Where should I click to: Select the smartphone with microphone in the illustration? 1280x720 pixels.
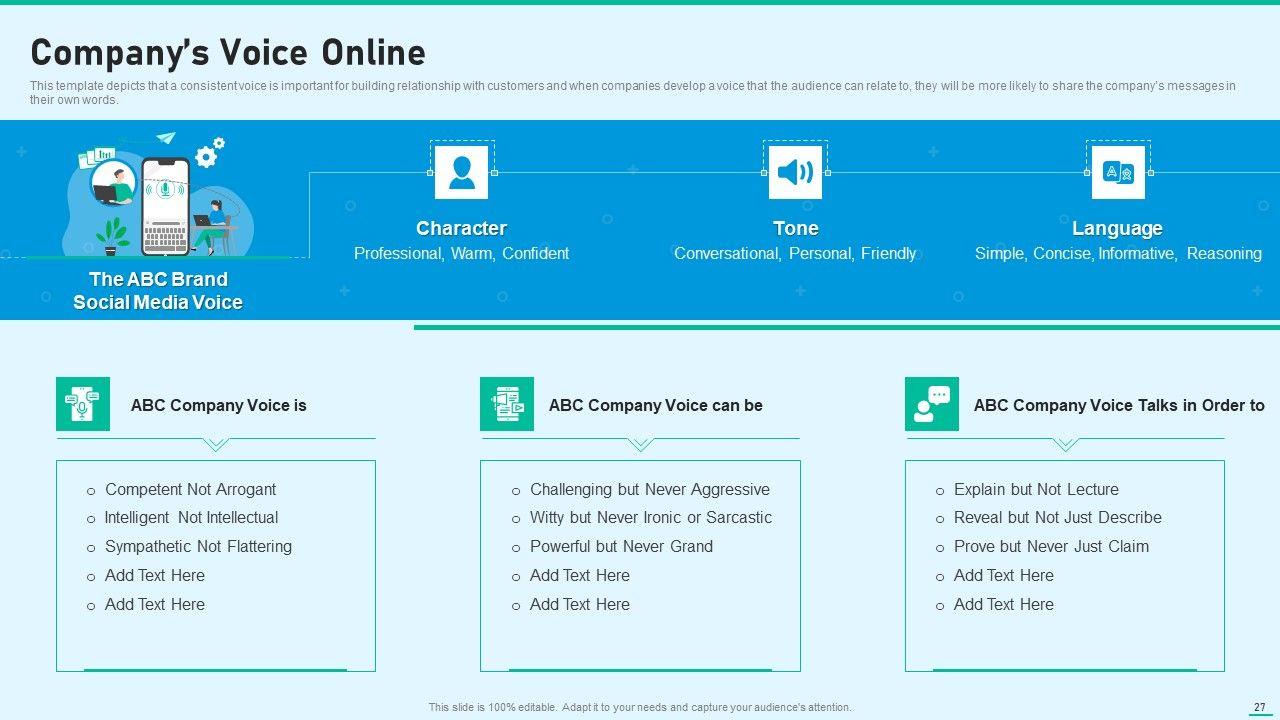[165, 206]
